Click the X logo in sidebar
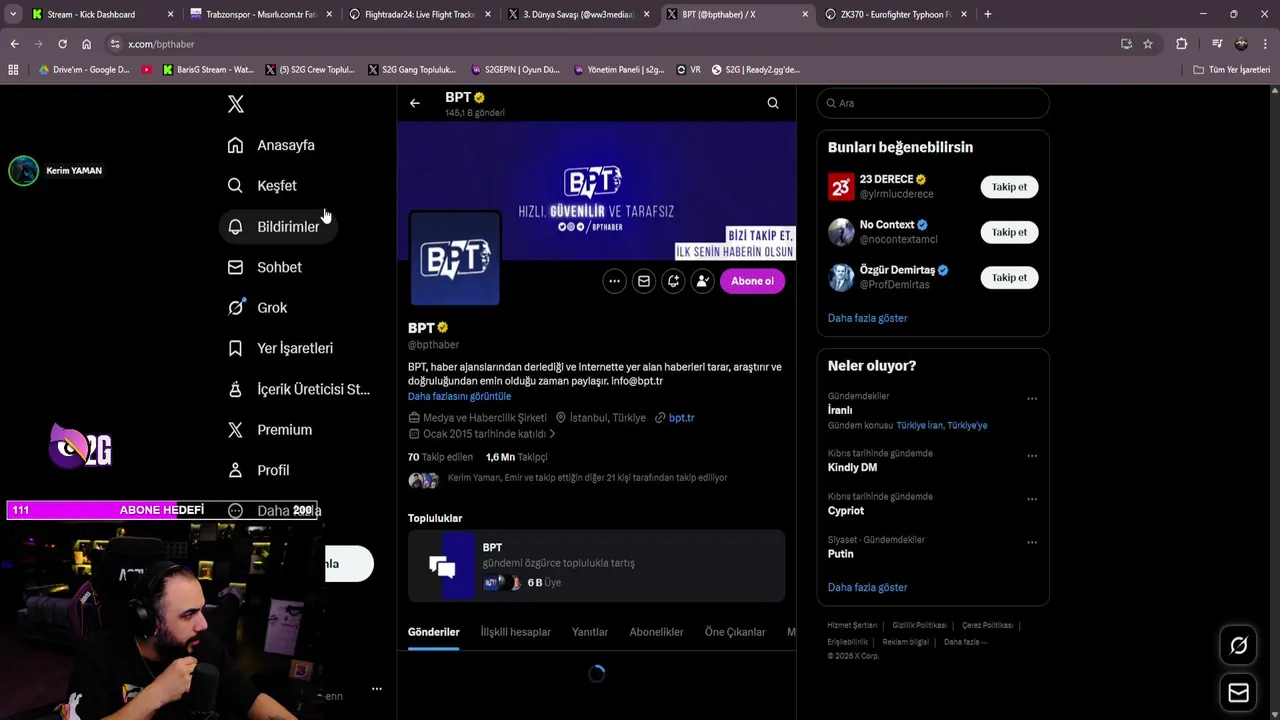The image size is (1280, 720). (235, 104)
